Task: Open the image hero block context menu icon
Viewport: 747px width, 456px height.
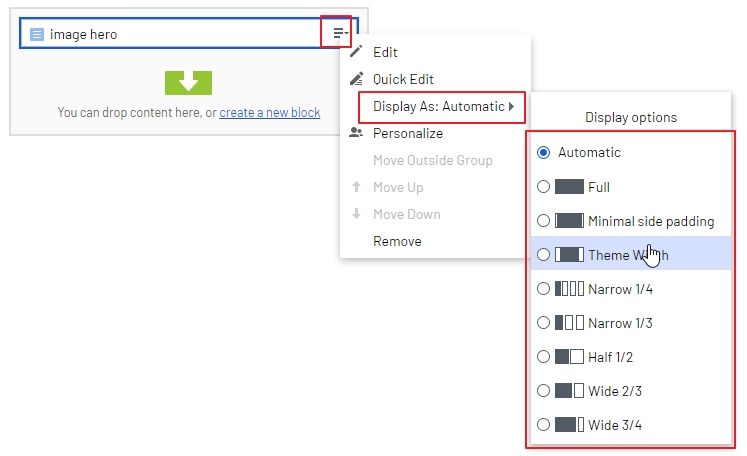Action: coord(340,34)
